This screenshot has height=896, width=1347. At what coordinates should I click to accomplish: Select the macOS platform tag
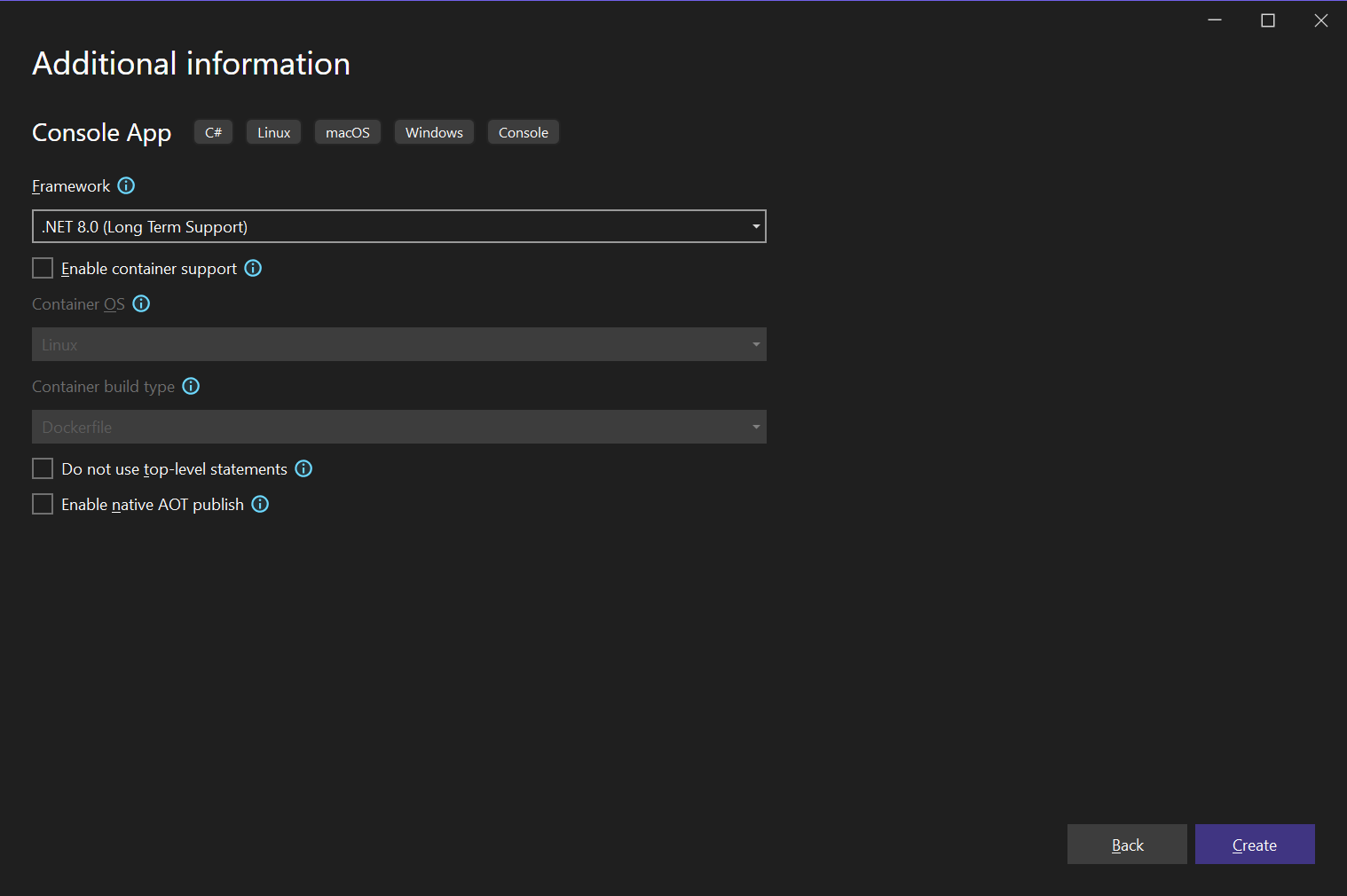coord(347,131)
